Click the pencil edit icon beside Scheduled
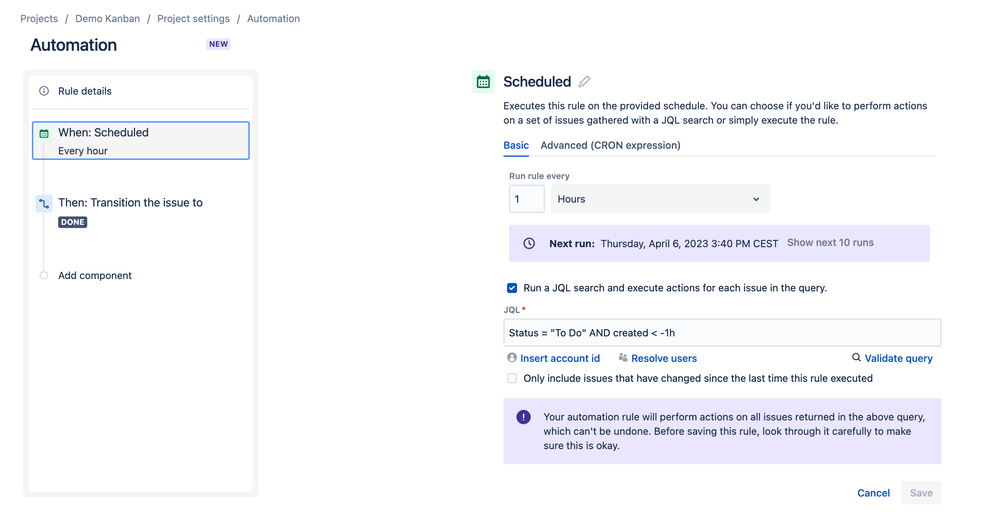The height and width of the screenshot is (515, 999). pyautogui.click(x=584, y=82)
